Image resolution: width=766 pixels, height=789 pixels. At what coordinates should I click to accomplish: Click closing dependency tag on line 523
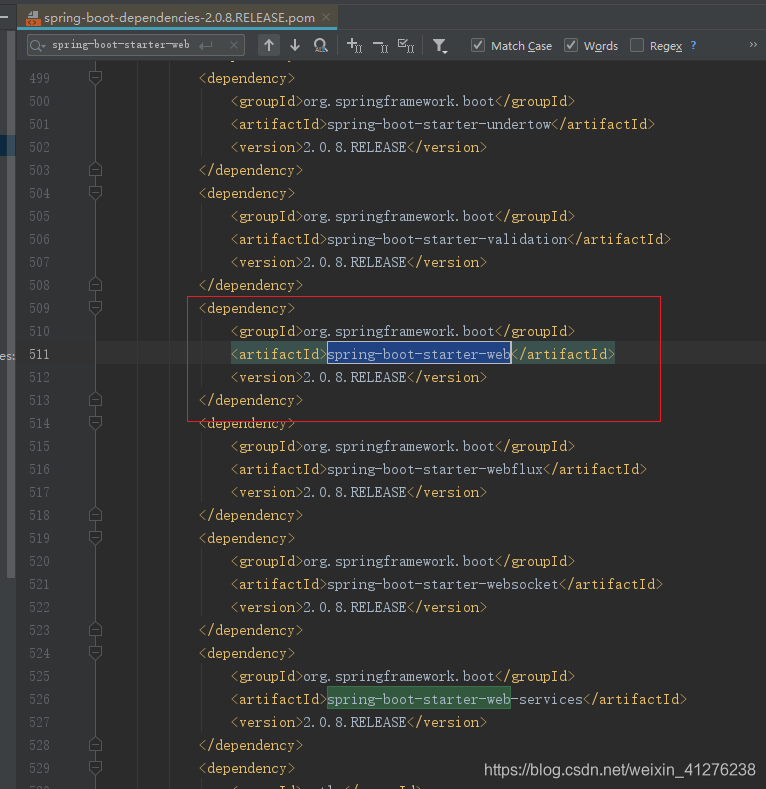(x=251, y=630)
